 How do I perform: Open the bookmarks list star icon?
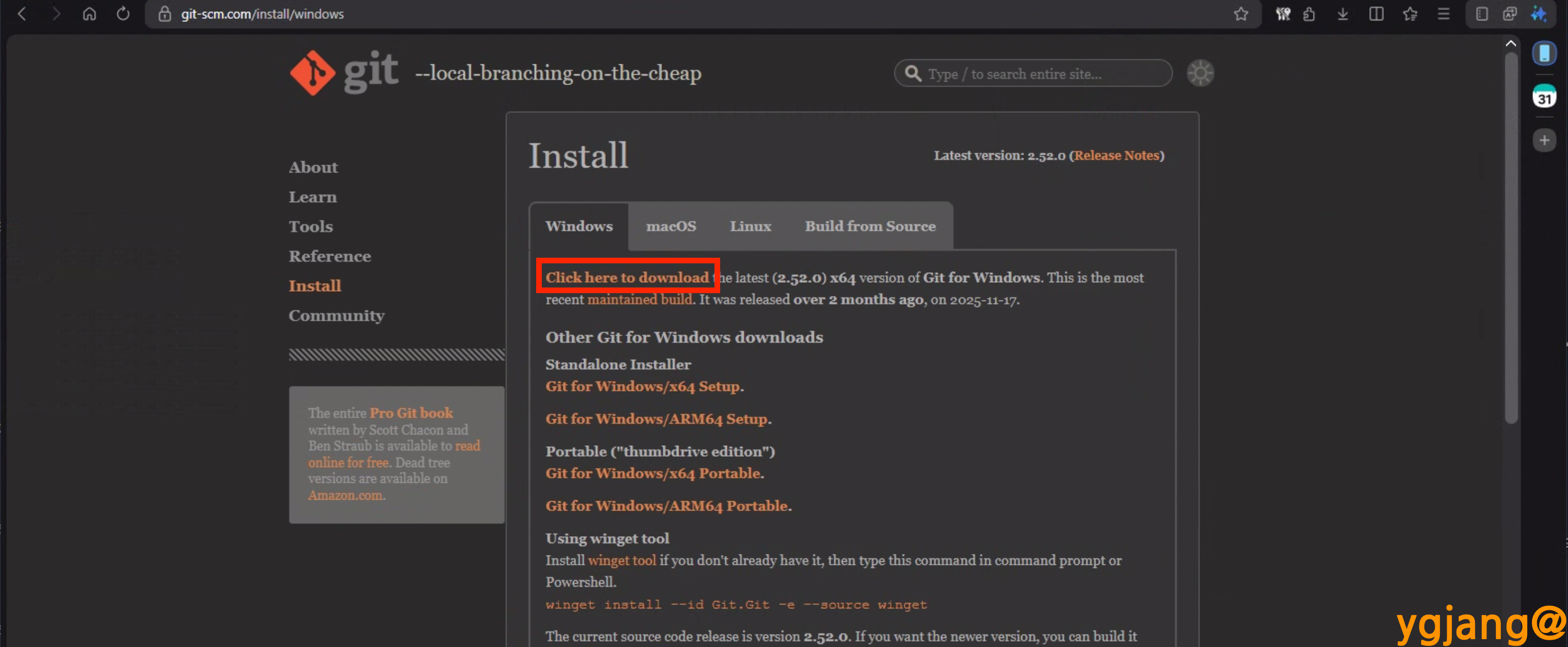point(1410,14)
